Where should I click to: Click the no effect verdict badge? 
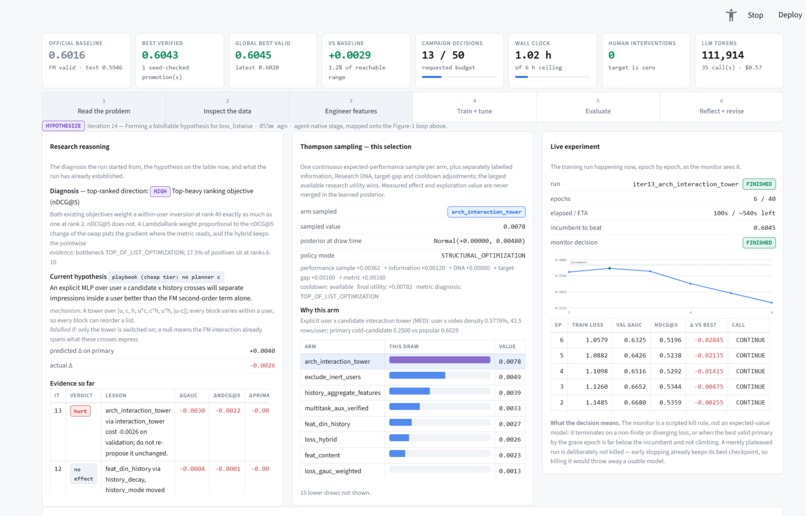83,474
